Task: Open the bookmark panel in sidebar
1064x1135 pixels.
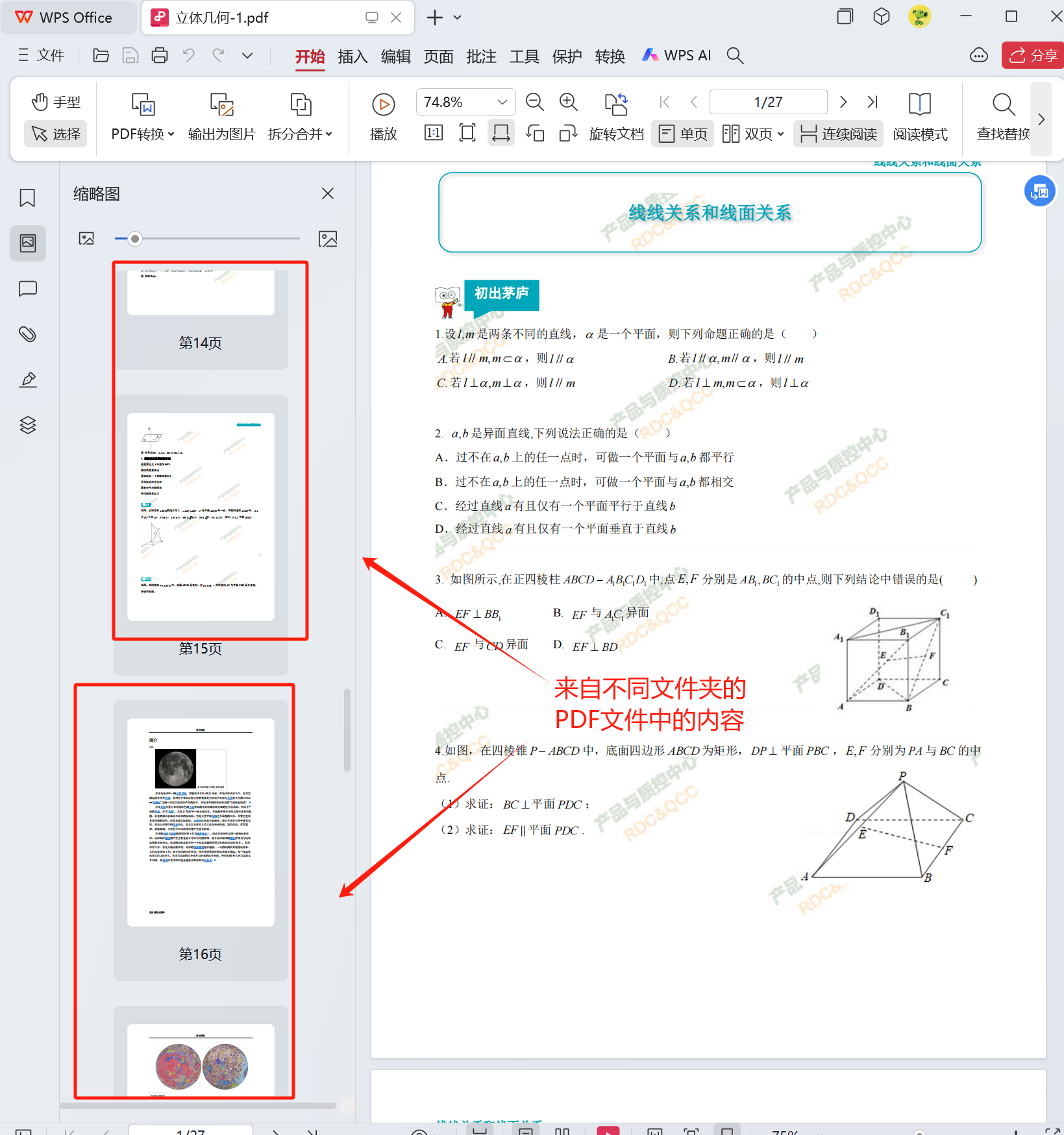Action: tap(27, 198)
